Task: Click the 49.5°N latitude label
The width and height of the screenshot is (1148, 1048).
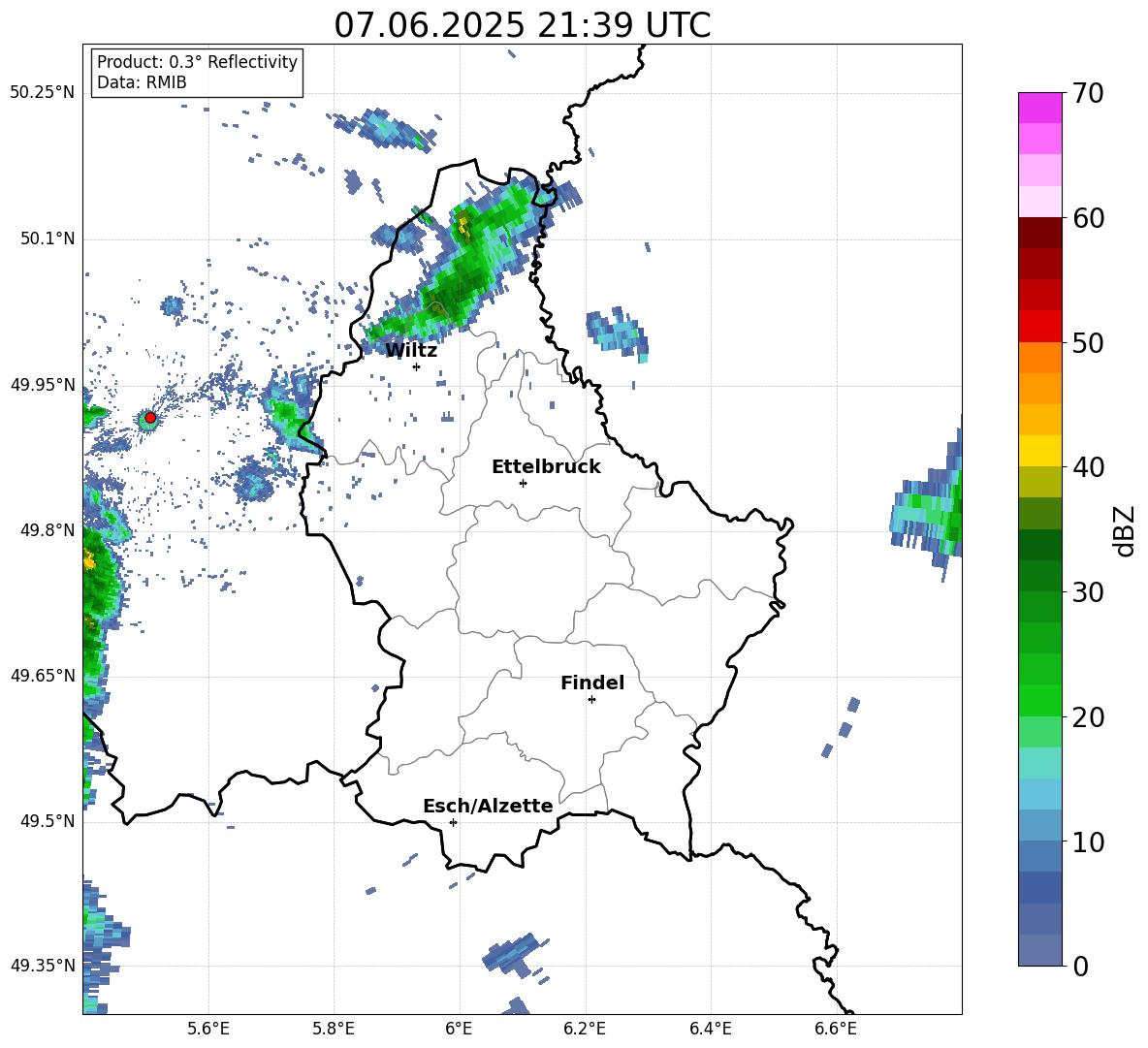Action: (x=48, y=821)
